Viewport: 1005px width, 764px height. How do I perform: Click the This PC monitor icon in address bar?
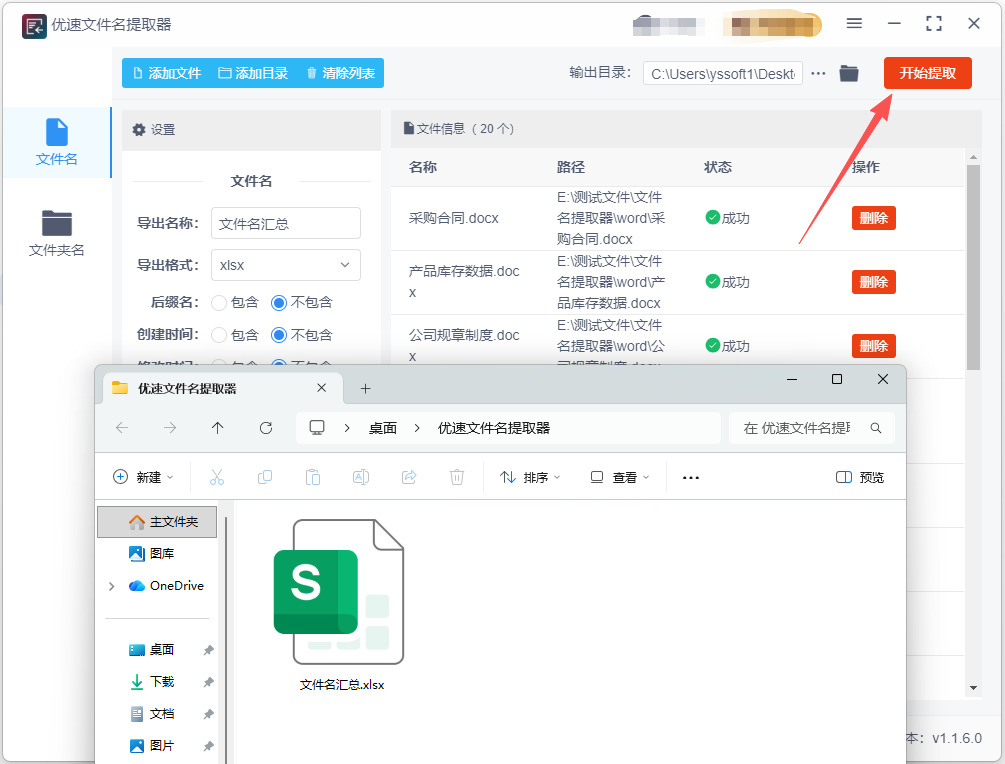(x=317, y=428)
